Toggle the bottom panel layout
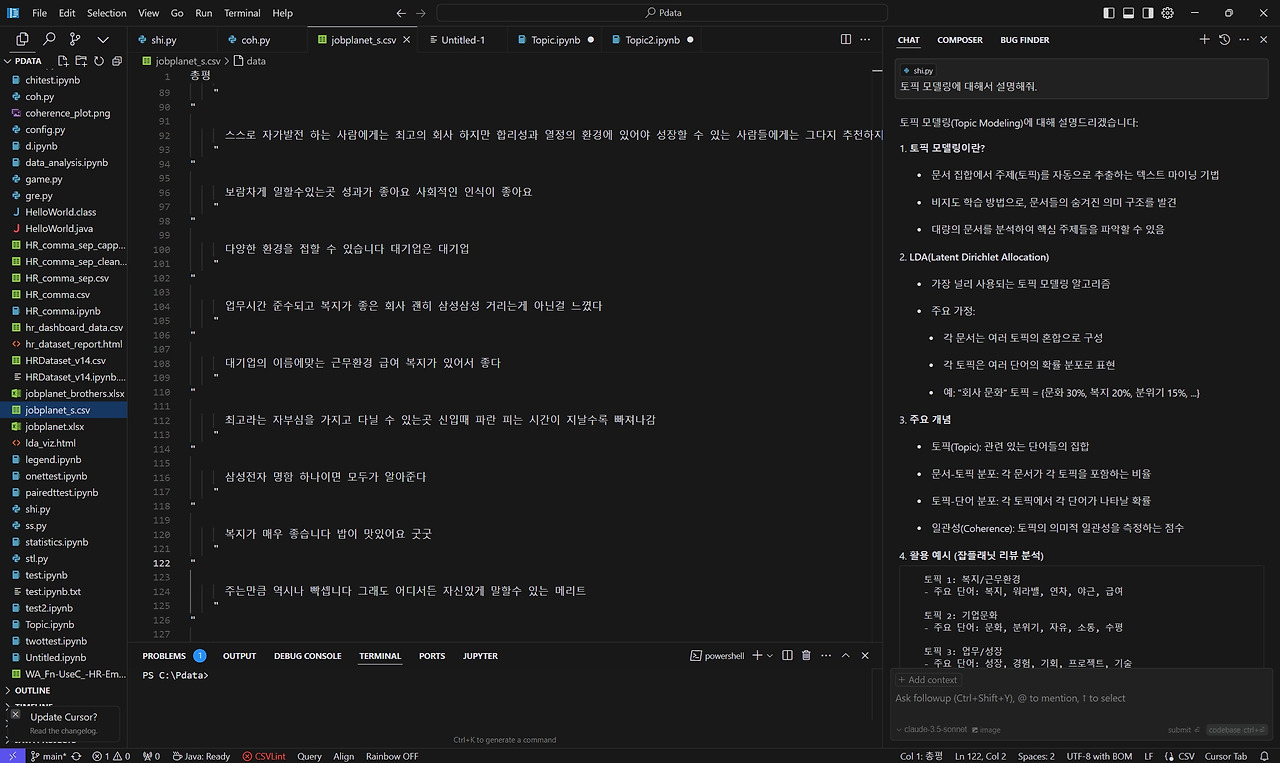1280x763 pixels. (1128, 13)
